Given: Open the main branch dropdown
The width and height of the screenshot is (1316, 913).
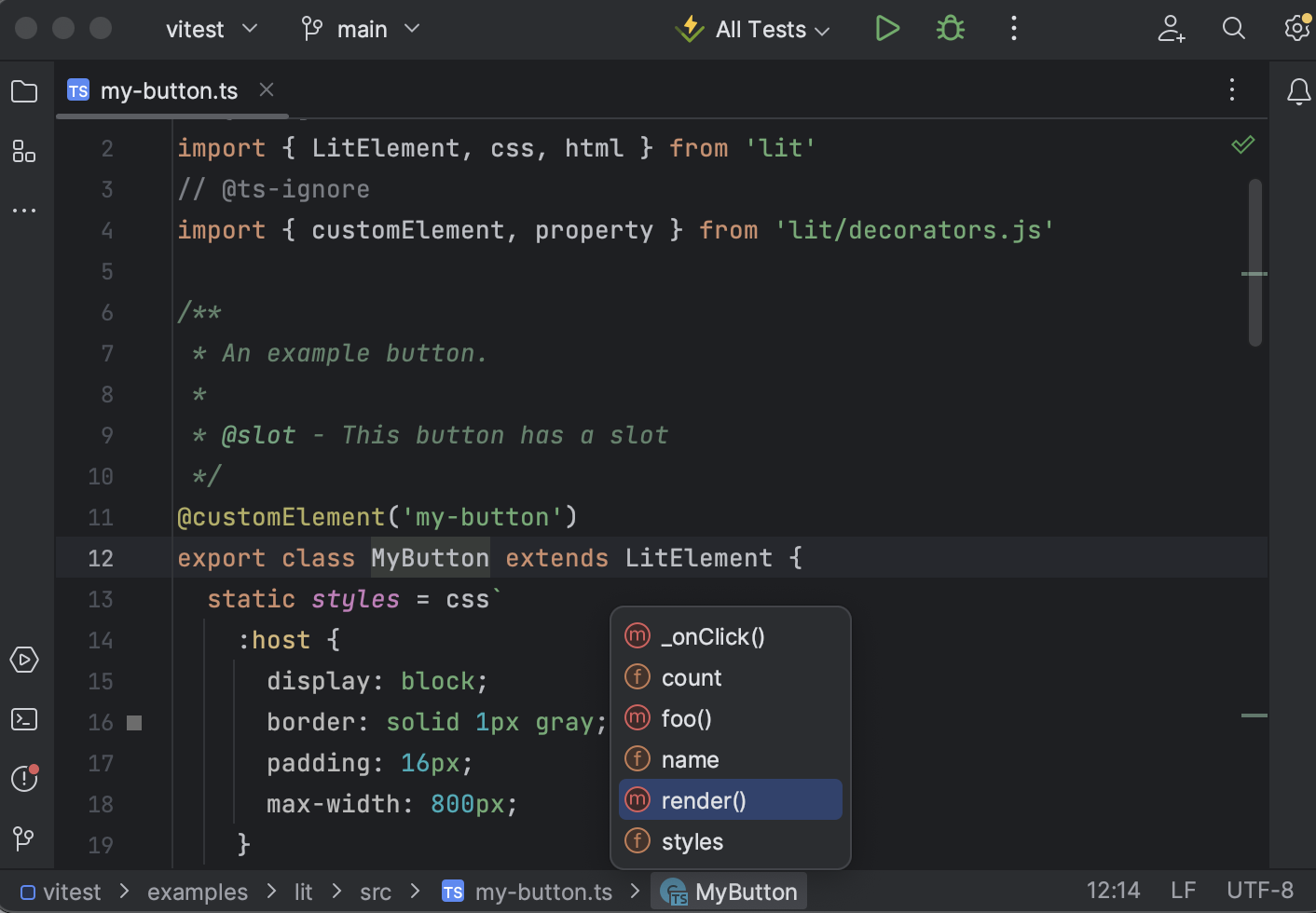Looking at the screenshot, I should (362, 29).
